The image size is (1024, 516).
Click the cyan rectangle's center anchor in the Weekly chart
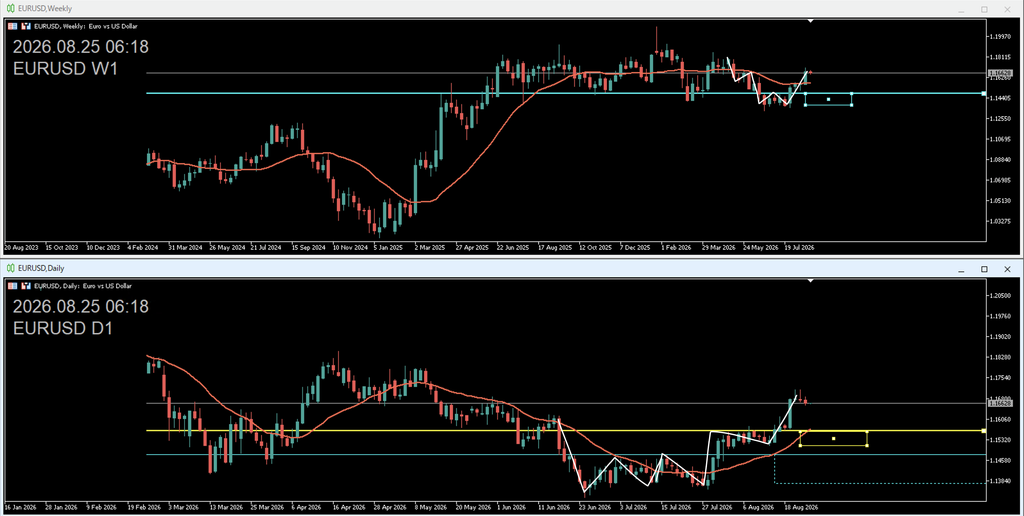coord(829,99)
